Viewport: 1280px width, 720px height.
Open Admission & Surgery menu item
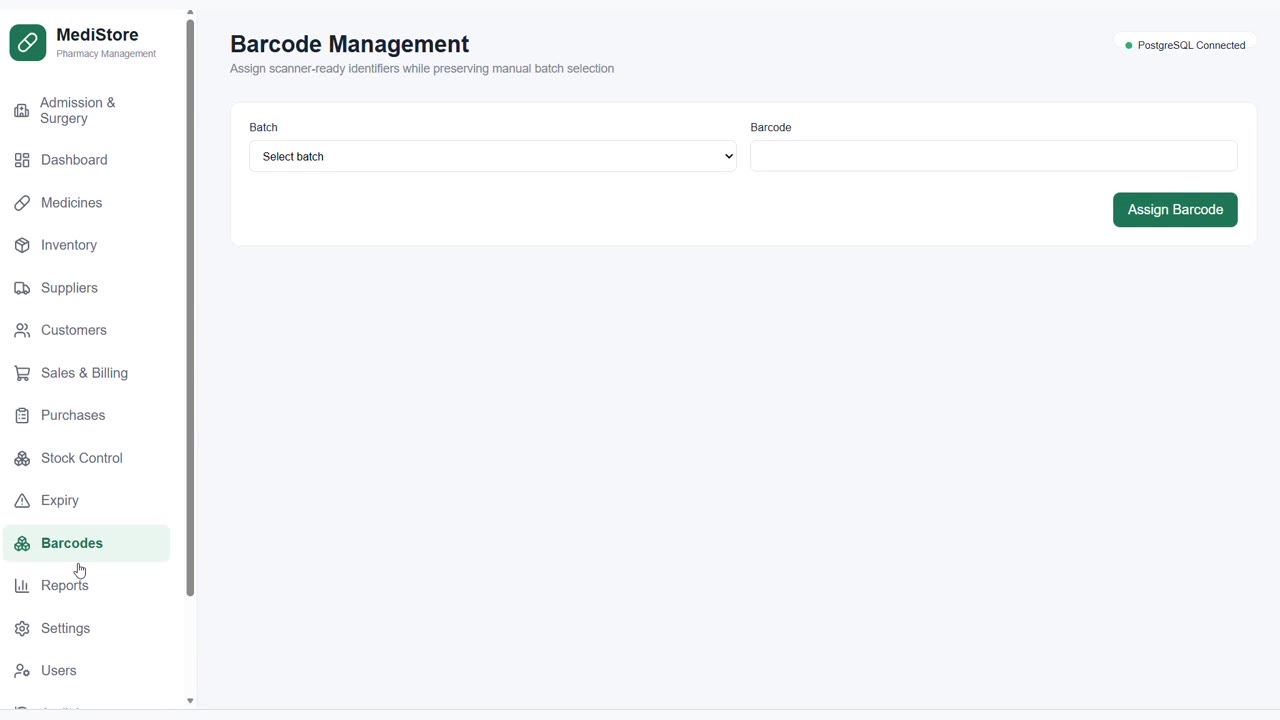point(87,111)
